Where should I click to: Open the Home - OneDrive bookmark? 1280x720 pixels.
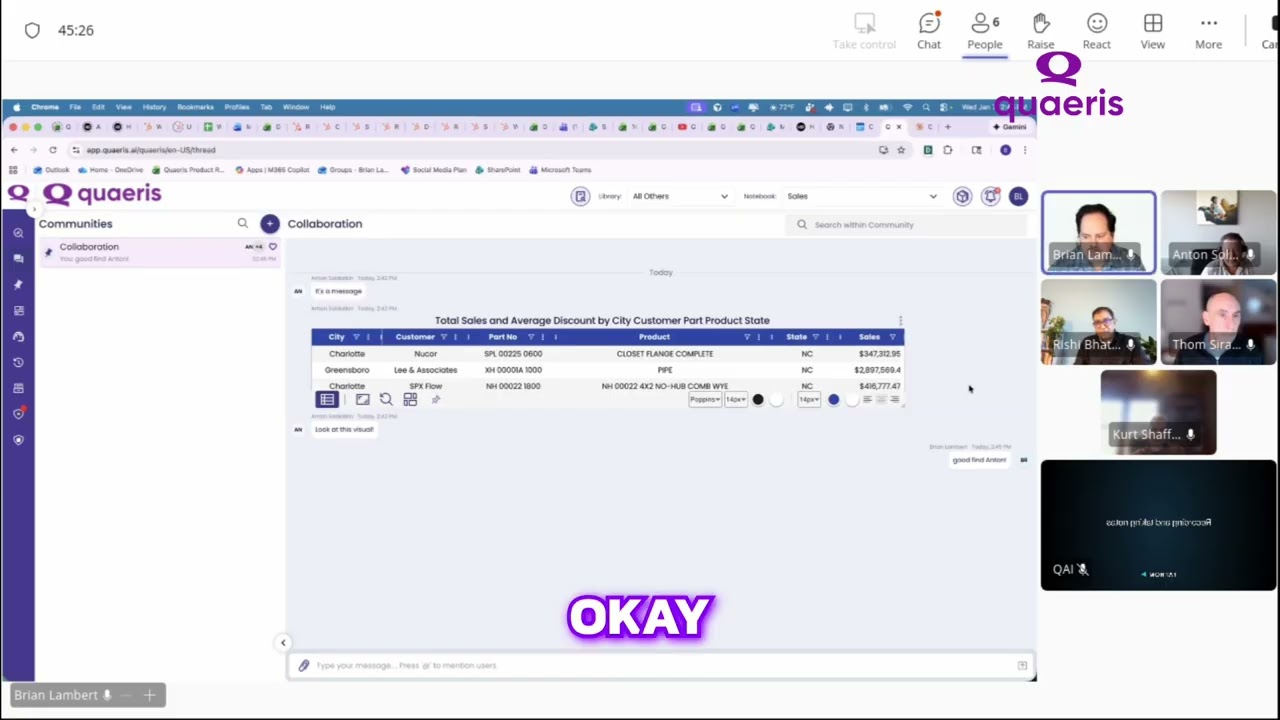(111, 170)
